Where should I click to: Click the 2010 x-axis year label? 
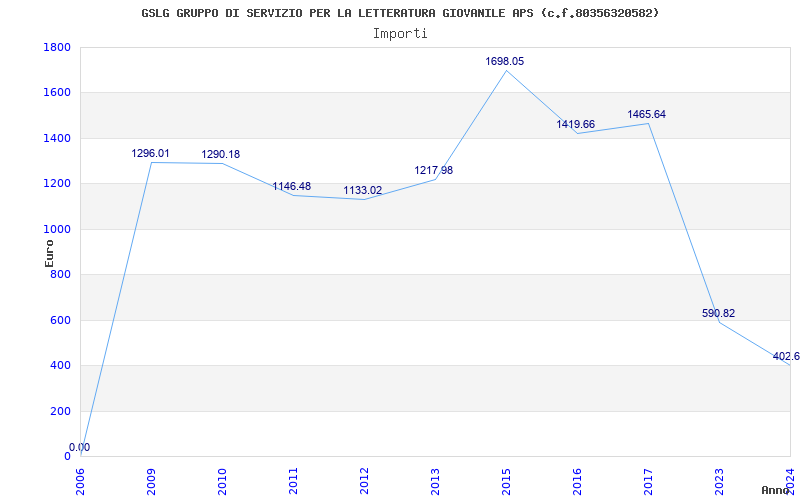click(x=222, y=482)
